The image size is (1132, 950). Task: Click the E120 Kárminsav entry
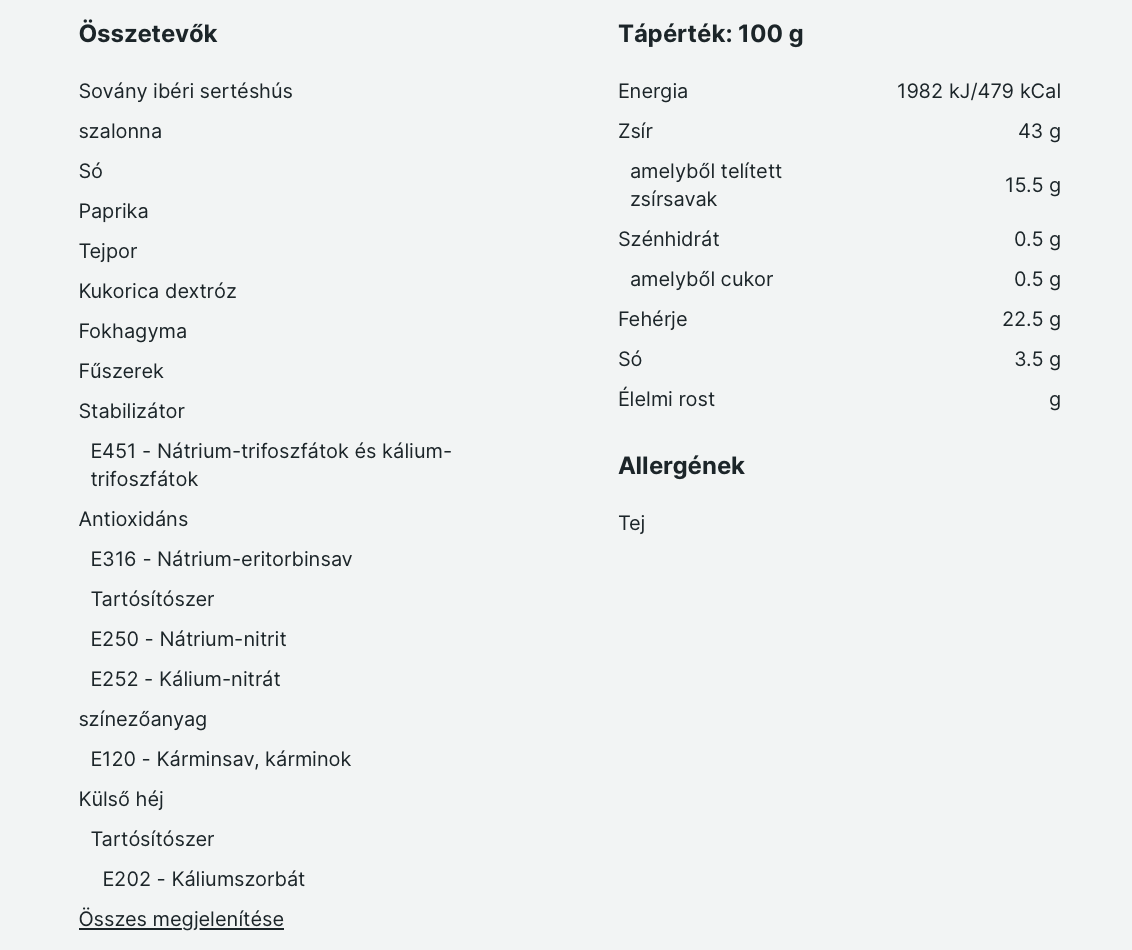tap(221, 759)
